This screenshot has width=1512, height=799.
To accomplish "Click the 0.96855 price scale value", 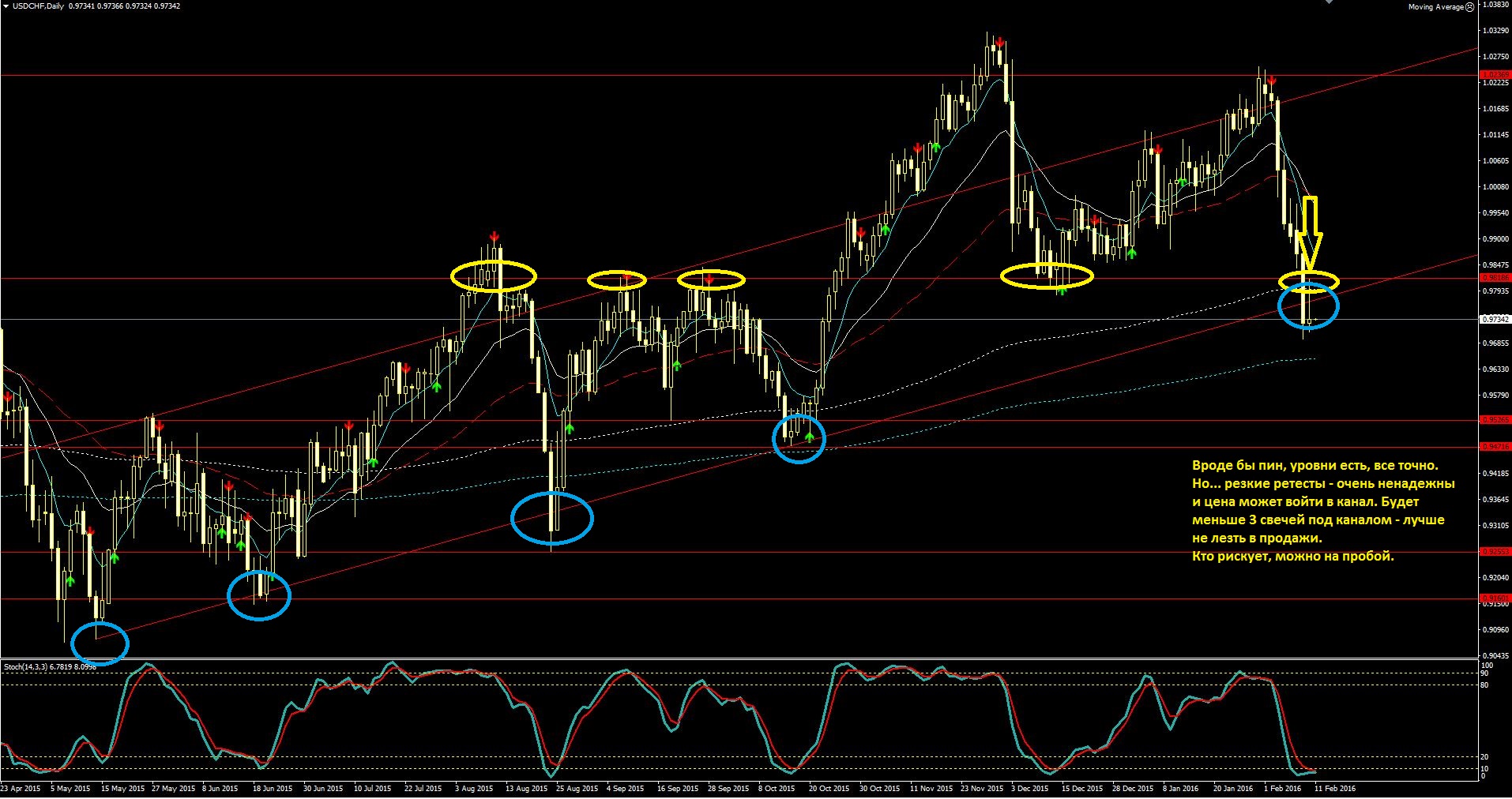I will coord(1495,343).
